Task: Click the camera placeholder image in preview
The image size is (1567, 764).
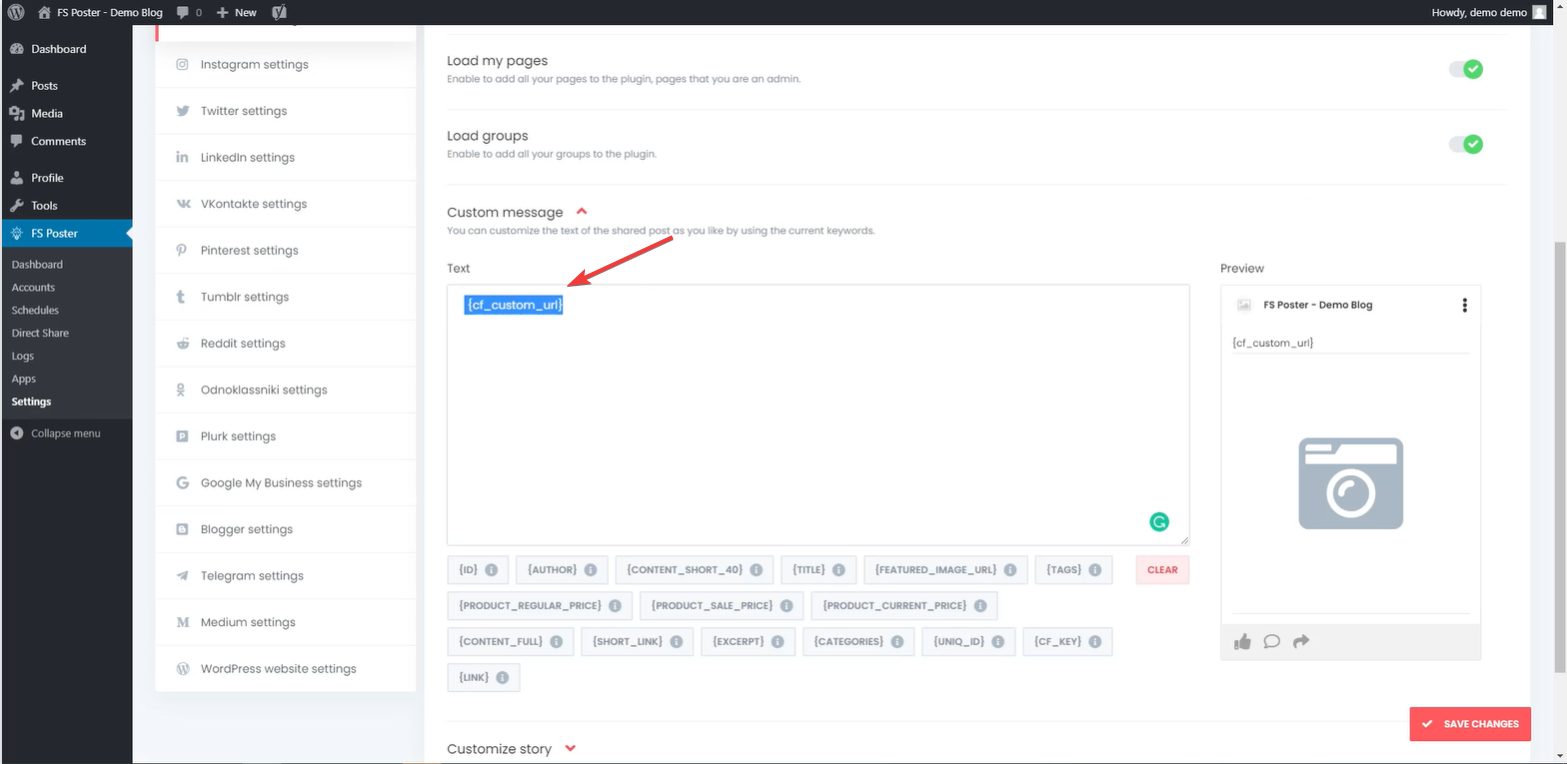Action: click(x=1350, y=484)
